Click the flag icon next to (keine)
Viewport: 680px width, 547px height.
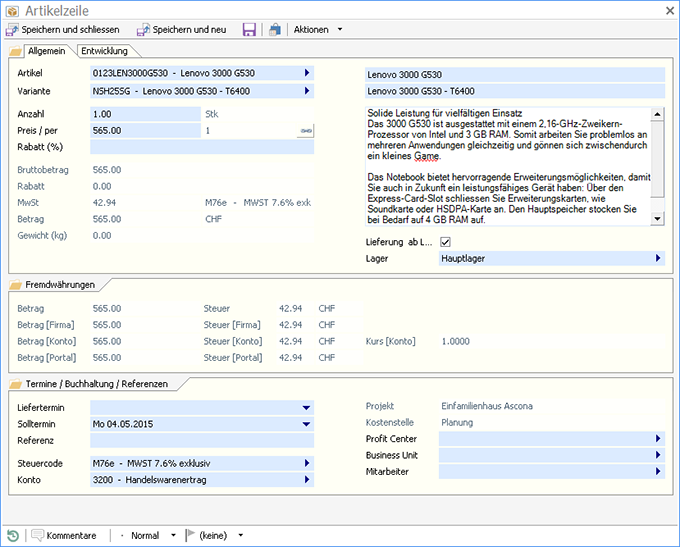pyautogui.click(x=190, y=535)
